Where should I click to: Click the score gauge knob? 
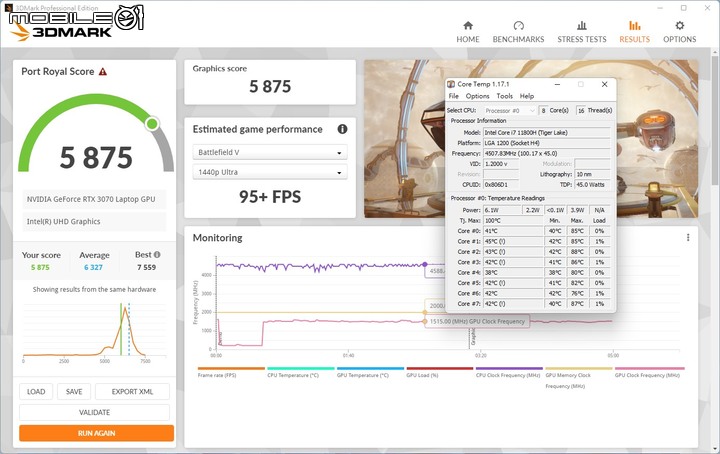tap(152, 123)
